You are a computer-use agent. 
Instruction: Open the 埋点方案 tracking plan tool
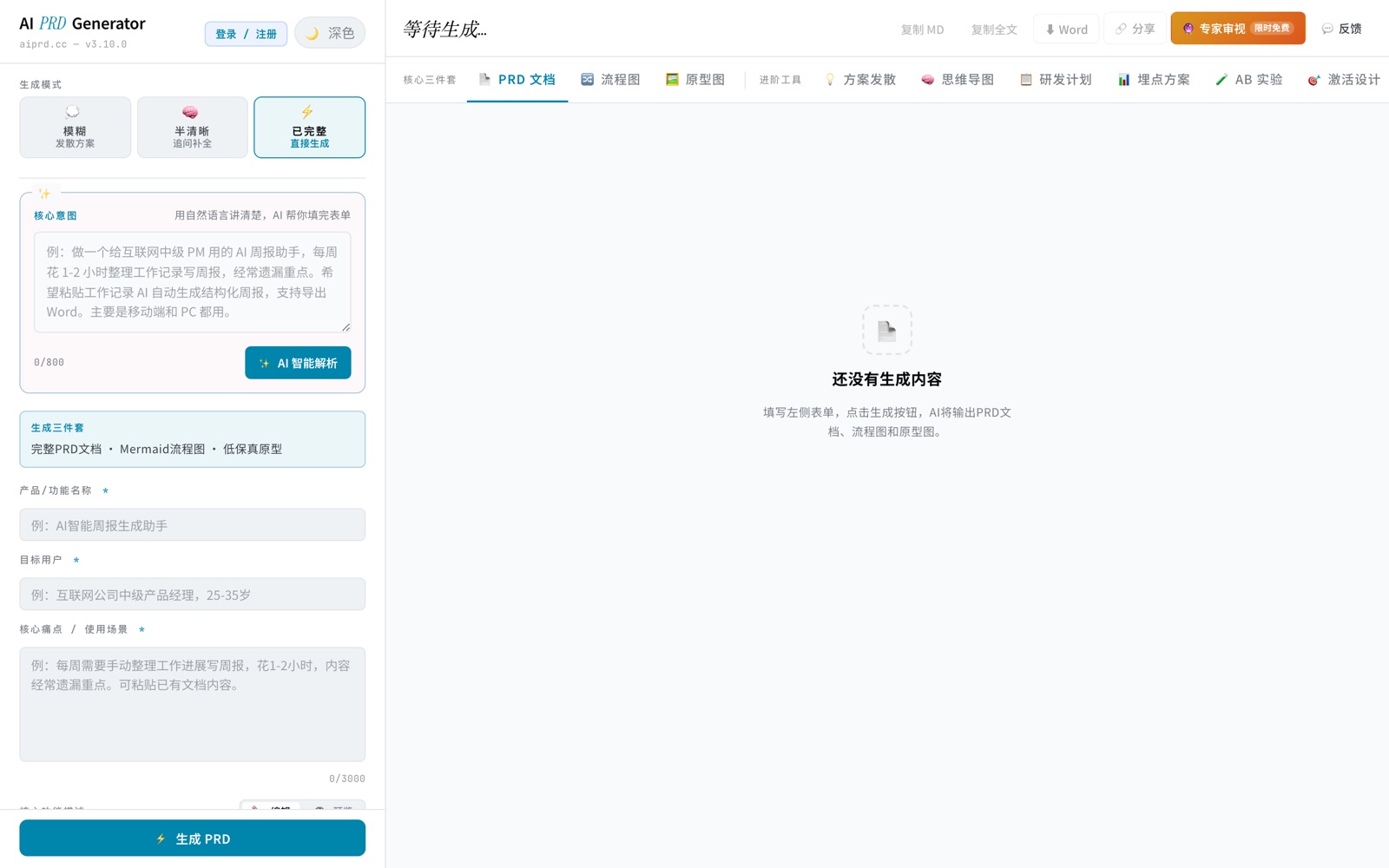[1154, 79]
